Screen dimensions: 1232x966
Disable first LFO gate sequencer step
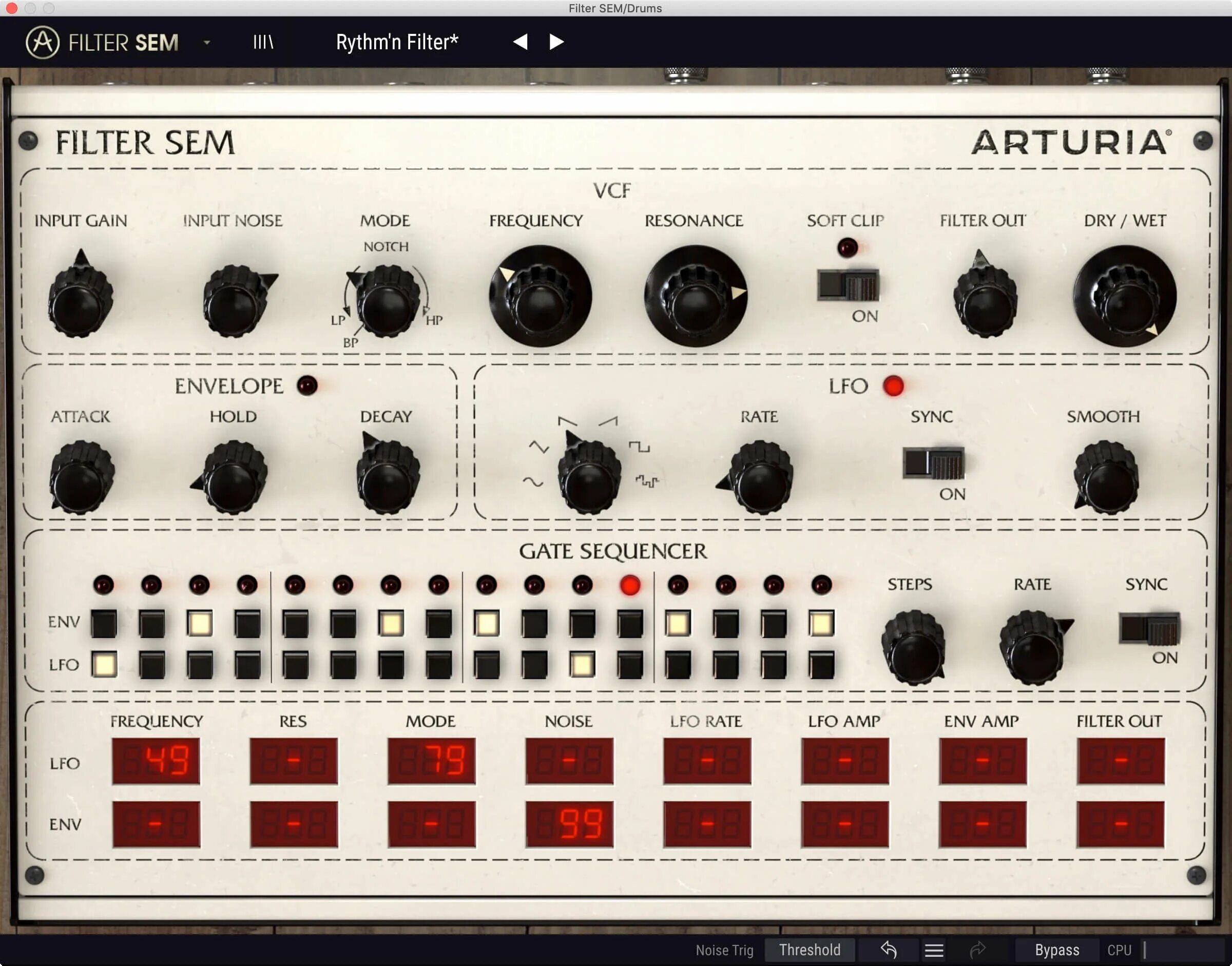coord(104,665)
